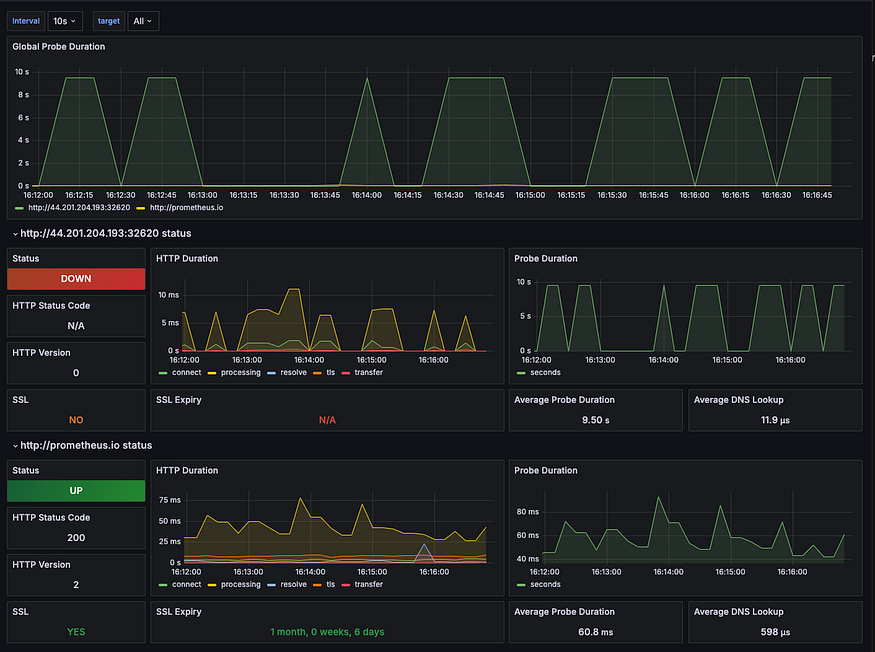Toggle http://prometheus.io series in Global Probe Duration legend
The image size is (875, 652).
pyautogui.click(x=186, y=208)
